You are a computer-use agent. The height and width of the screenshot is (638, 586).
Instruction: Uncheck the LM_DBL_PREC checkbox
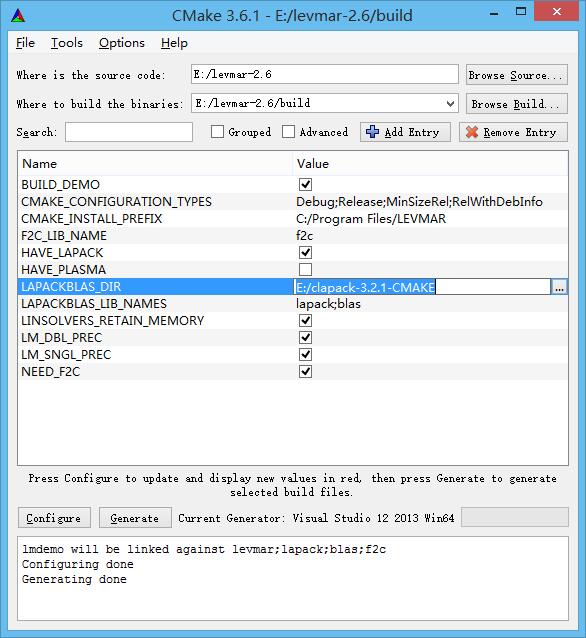(305, 338)
